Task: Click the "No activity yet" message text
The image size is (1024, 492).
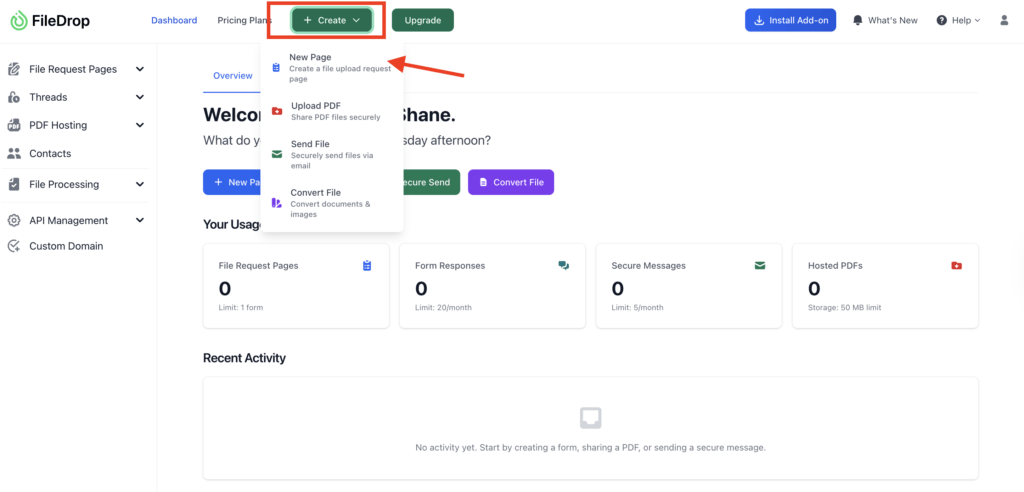Action: [x=590, y=448]
